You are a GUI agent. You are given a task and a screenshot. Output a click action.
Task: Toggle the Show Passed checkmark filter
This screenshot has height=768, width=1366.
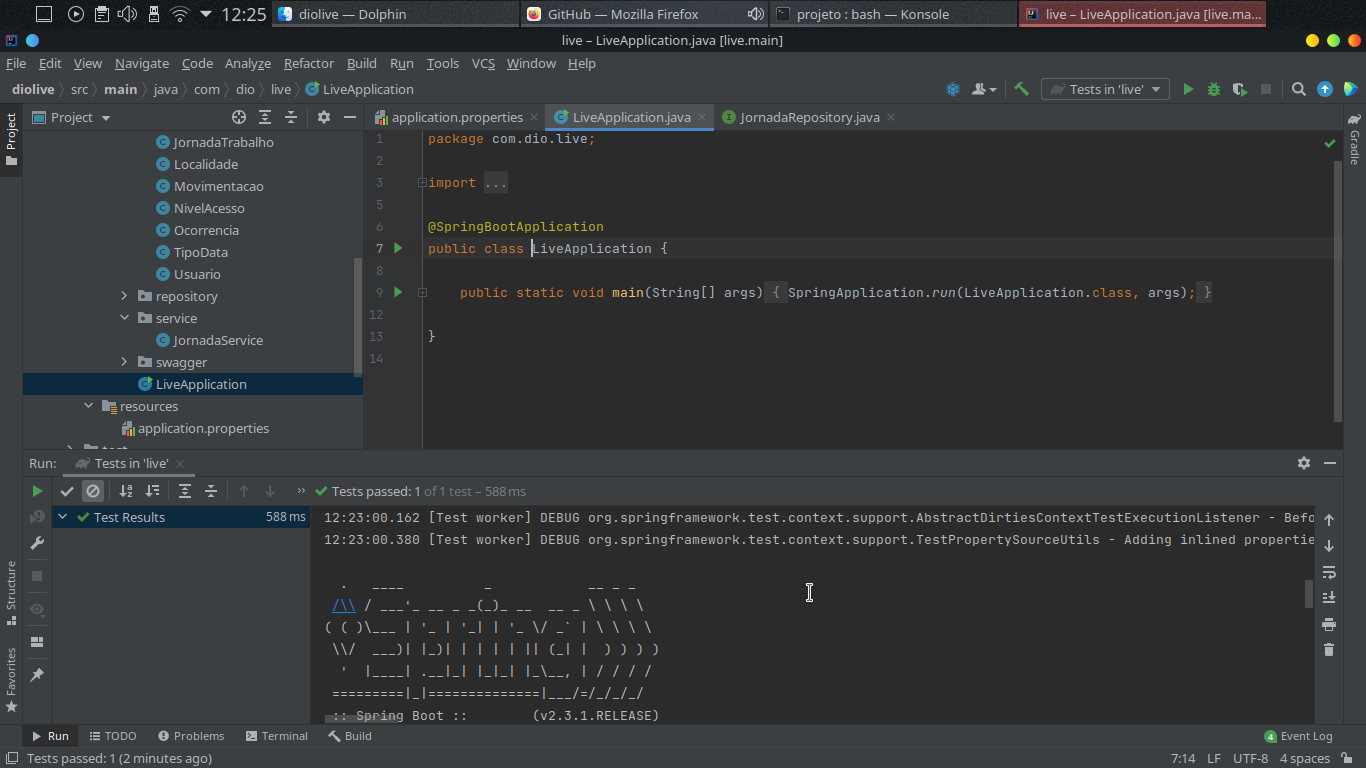click(67, 491)
